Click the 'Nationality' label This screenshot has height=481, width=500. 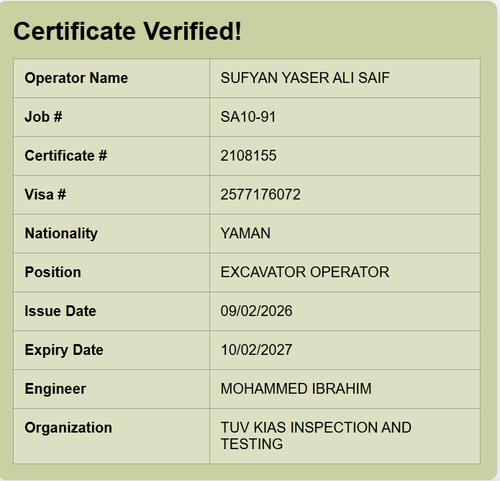[x=61, y=233]
